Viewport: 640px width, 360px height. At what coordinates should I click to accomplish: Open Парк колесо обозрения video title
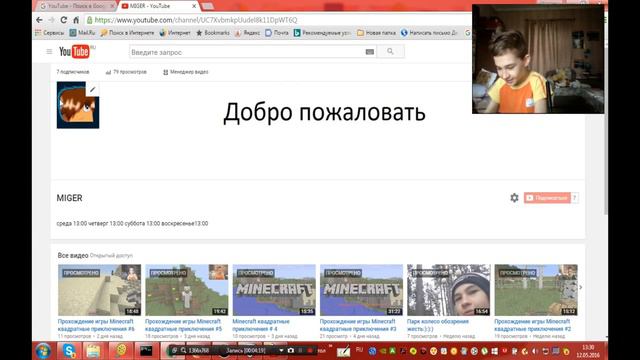pos(438,325)
